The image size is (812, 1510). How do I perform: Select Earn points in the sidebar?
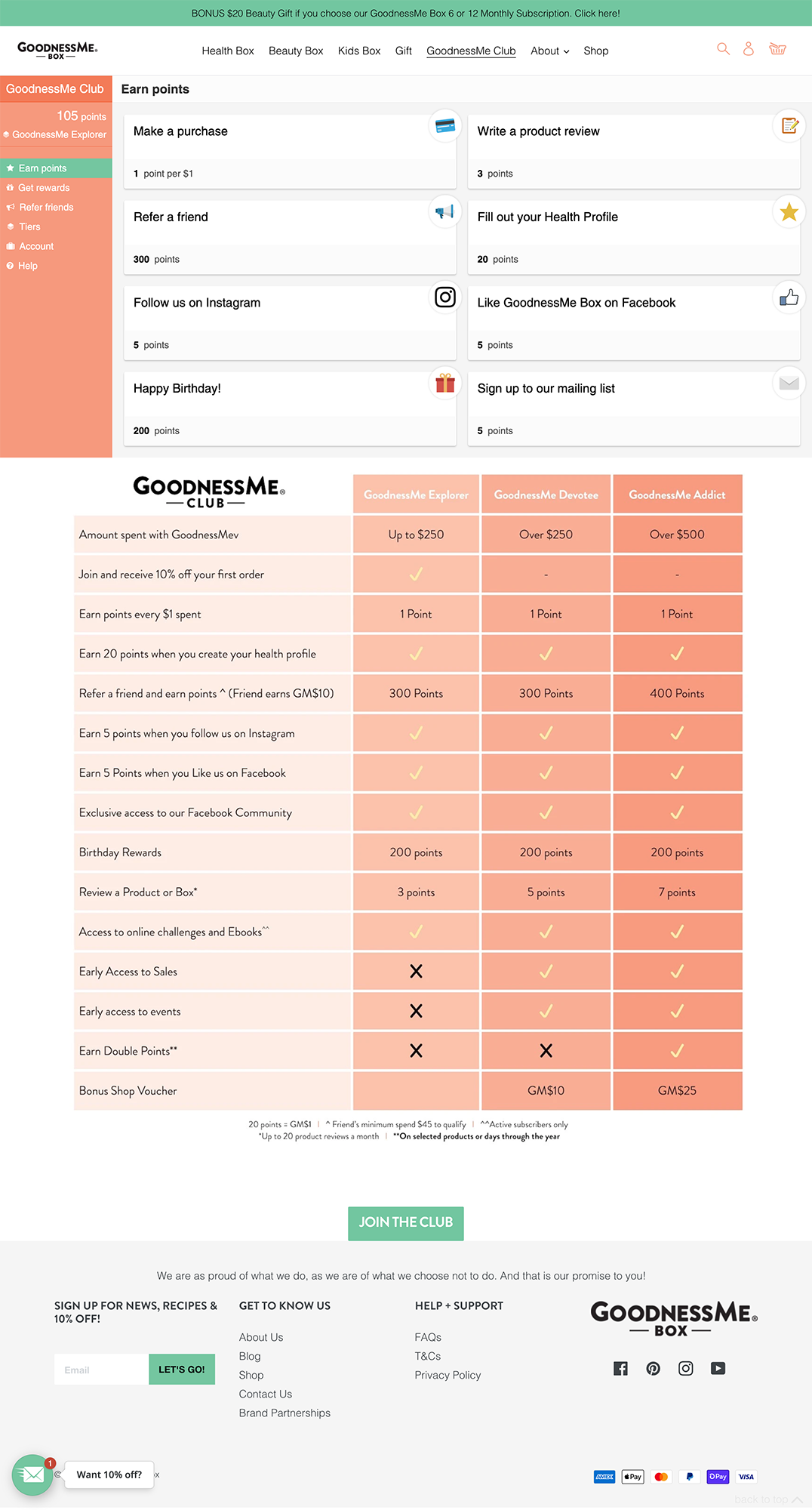click(56, 168)
